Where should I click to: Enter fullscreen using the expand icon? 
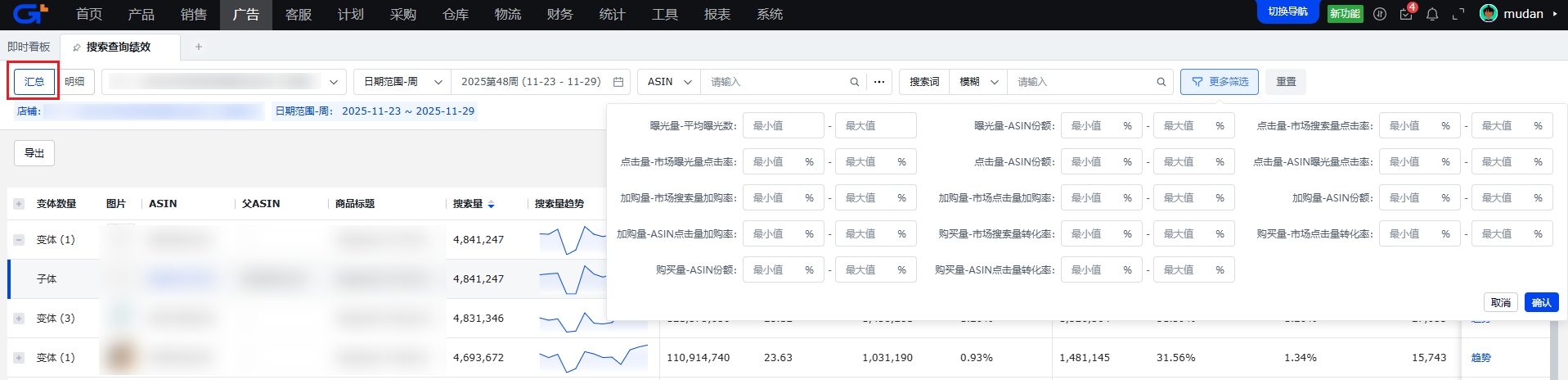pos(1458,14)
